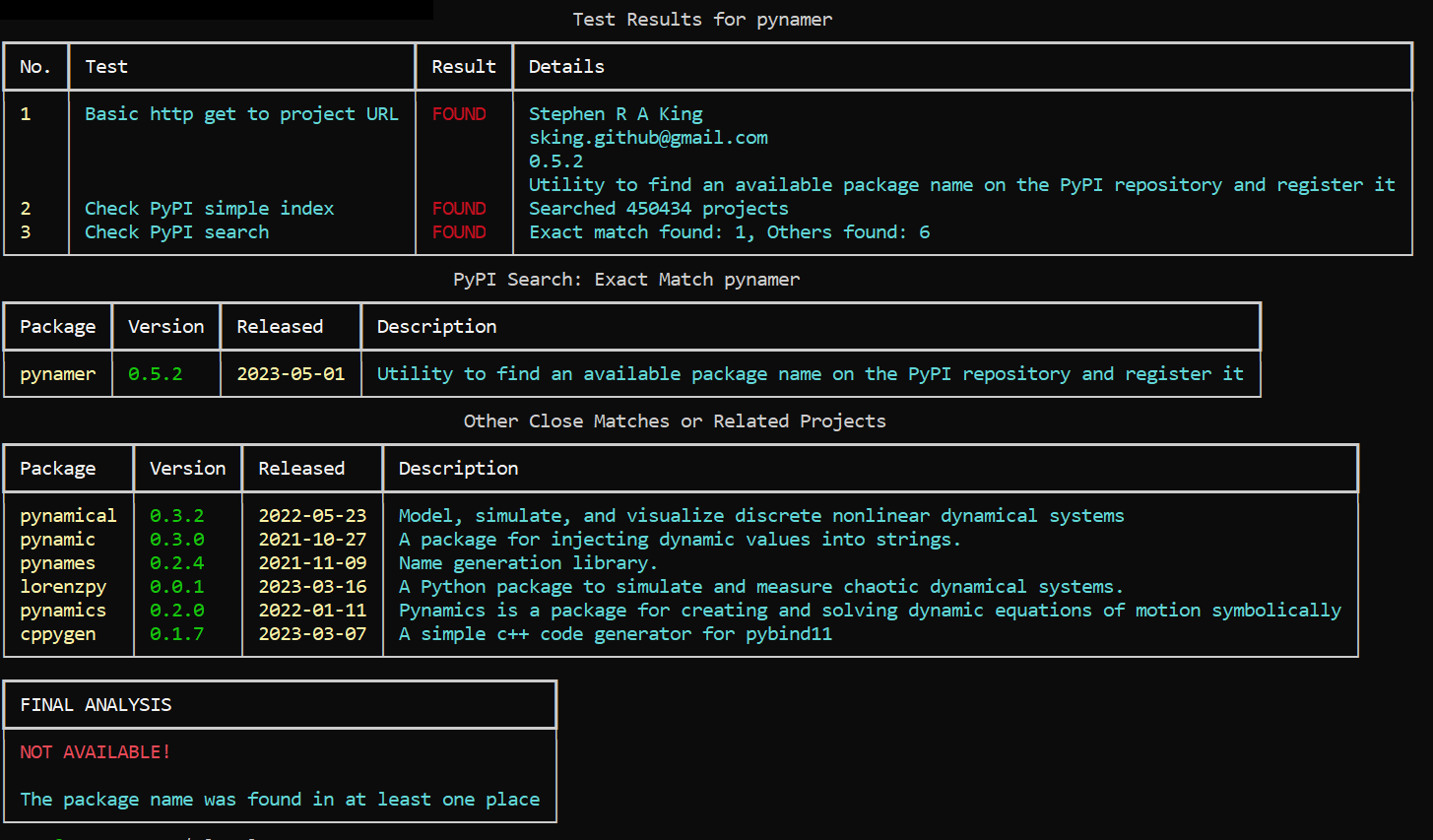Click the 'Result' column header in test table
The image size is (1433, 840).
click(464, 67)
